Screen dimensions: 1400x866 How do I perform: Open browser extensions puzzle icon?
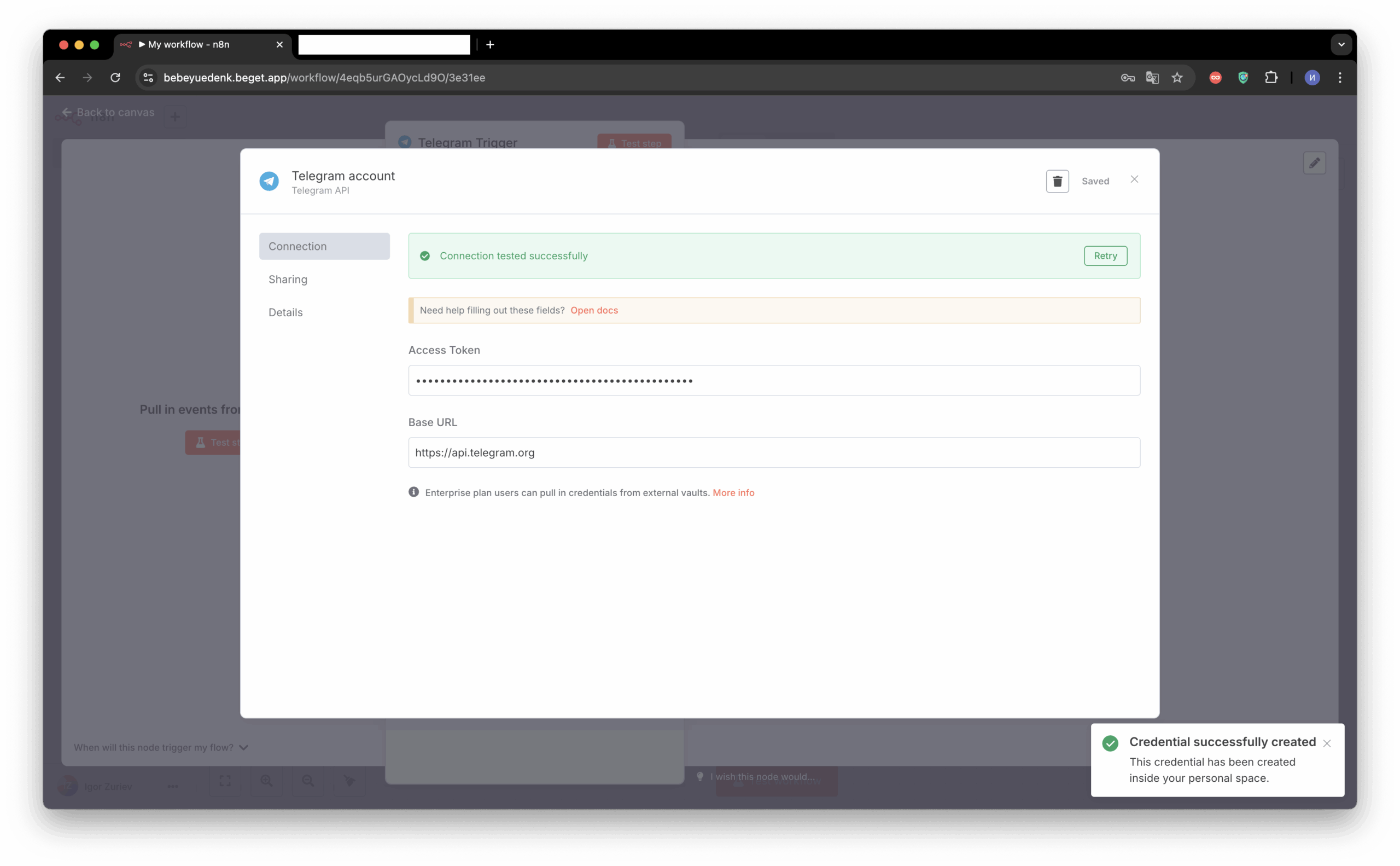[x=1270, y=78]
